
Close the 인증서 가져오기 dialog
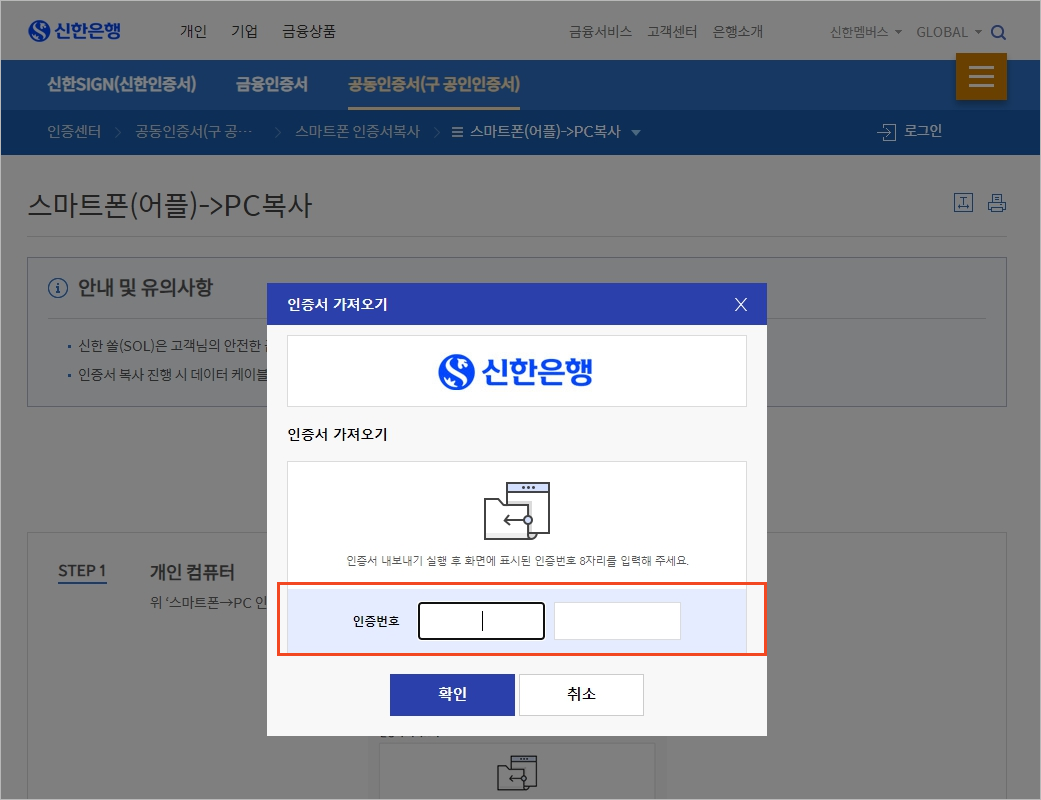[x=741, y=304]
